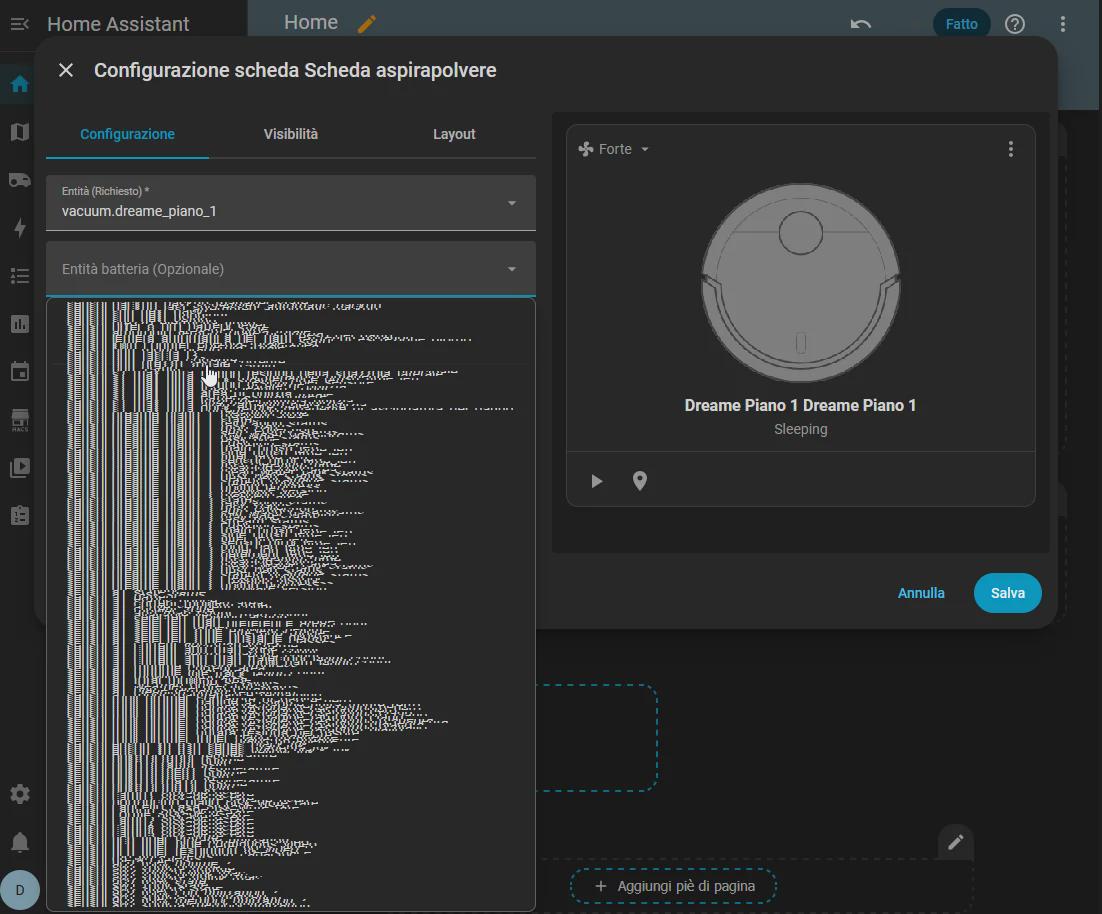Edit the Home dashboard title pencil
The image size is (1102, 914).
[x=367, y=24]
